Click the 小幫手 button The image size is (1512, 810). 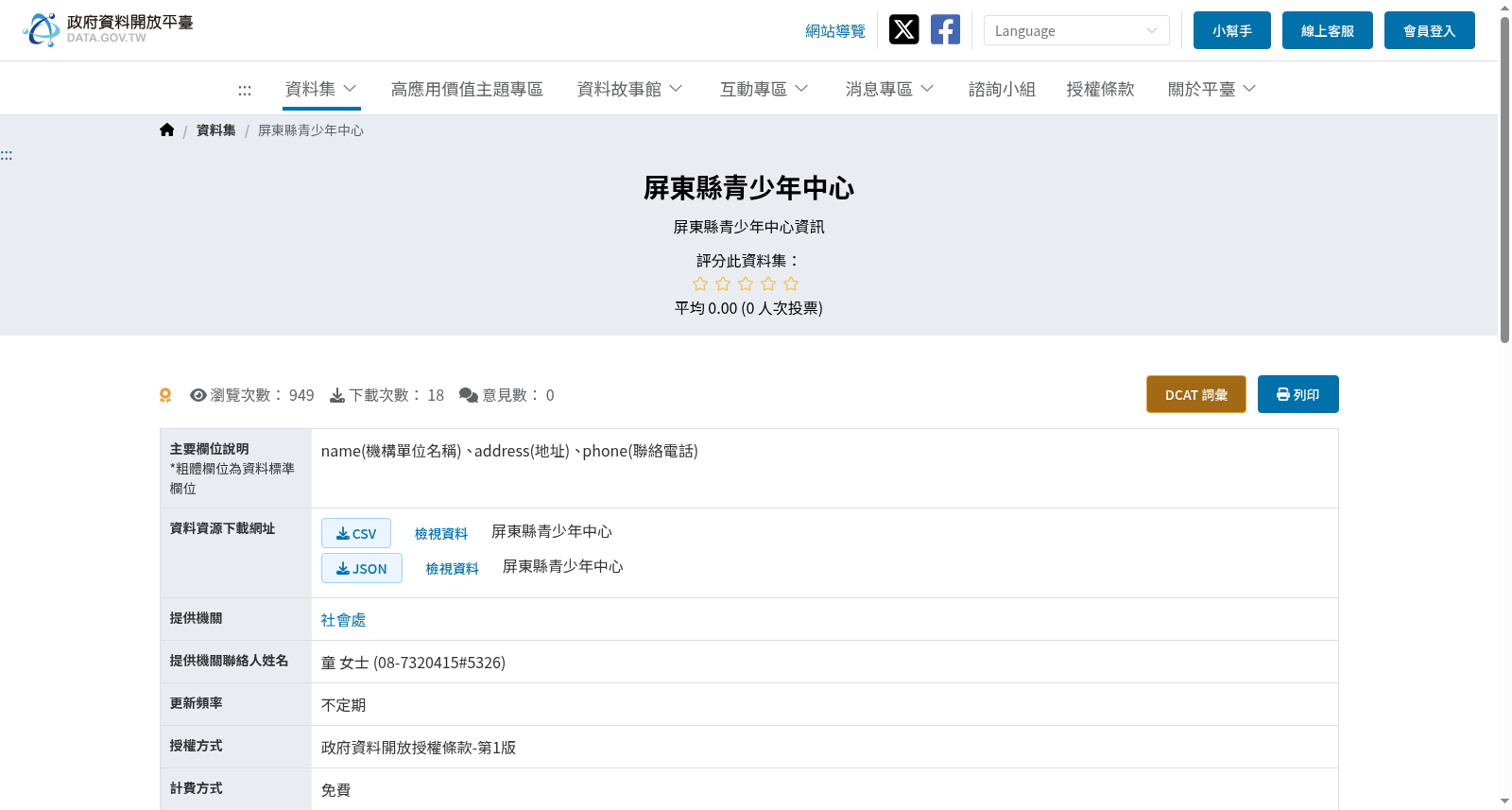(1231, 30)
